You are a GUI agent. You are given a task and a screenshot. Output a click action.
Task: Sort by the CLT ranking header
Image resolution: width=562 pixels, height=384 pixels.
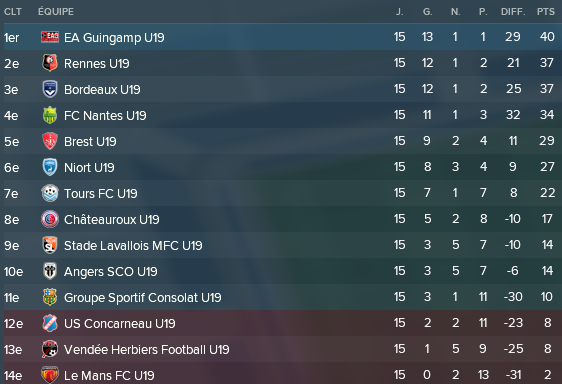click(13, 12)
